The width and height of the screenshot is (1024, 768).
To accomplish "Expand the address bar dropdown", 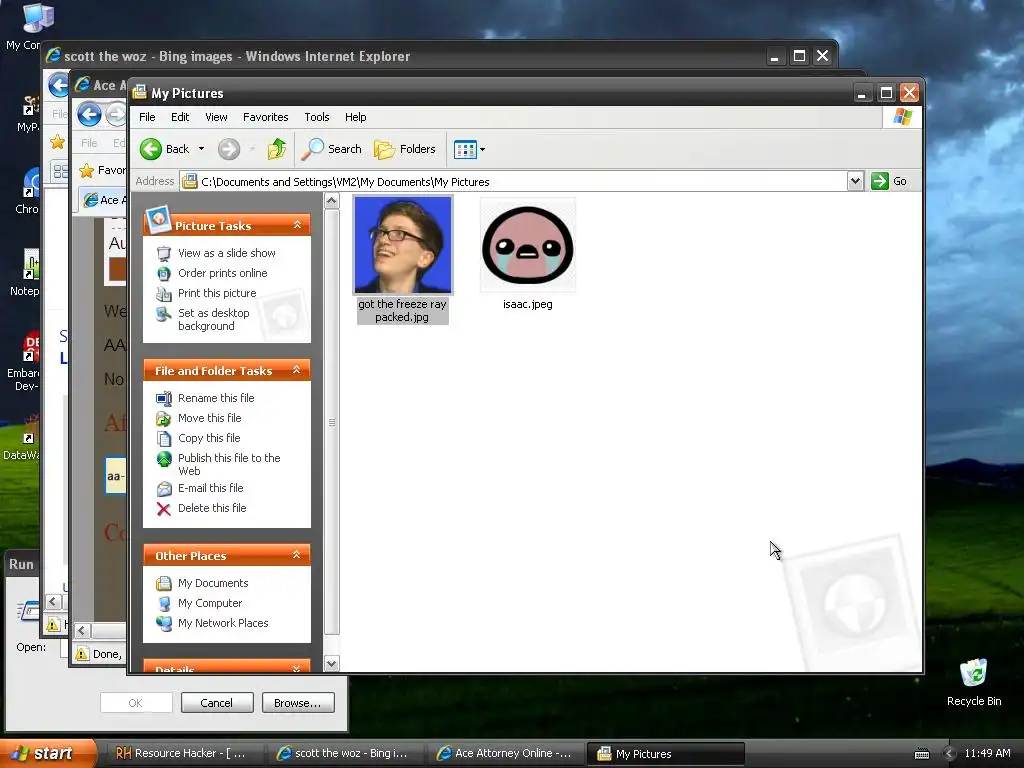I will [x=855, y=181].
